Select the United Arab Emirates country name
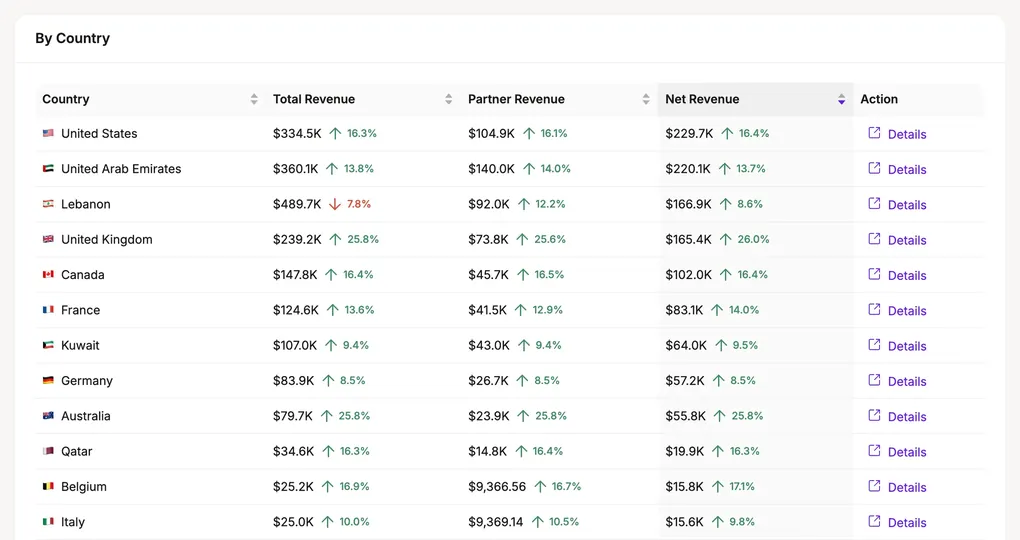 pyautogui.click(x=121, y=169)
